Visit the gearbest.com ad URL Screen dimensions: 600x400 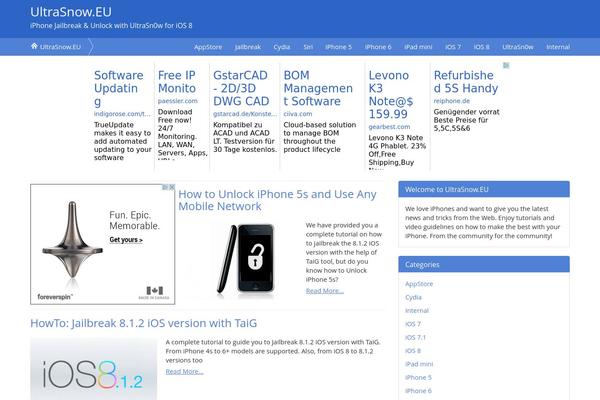(389, 127)
